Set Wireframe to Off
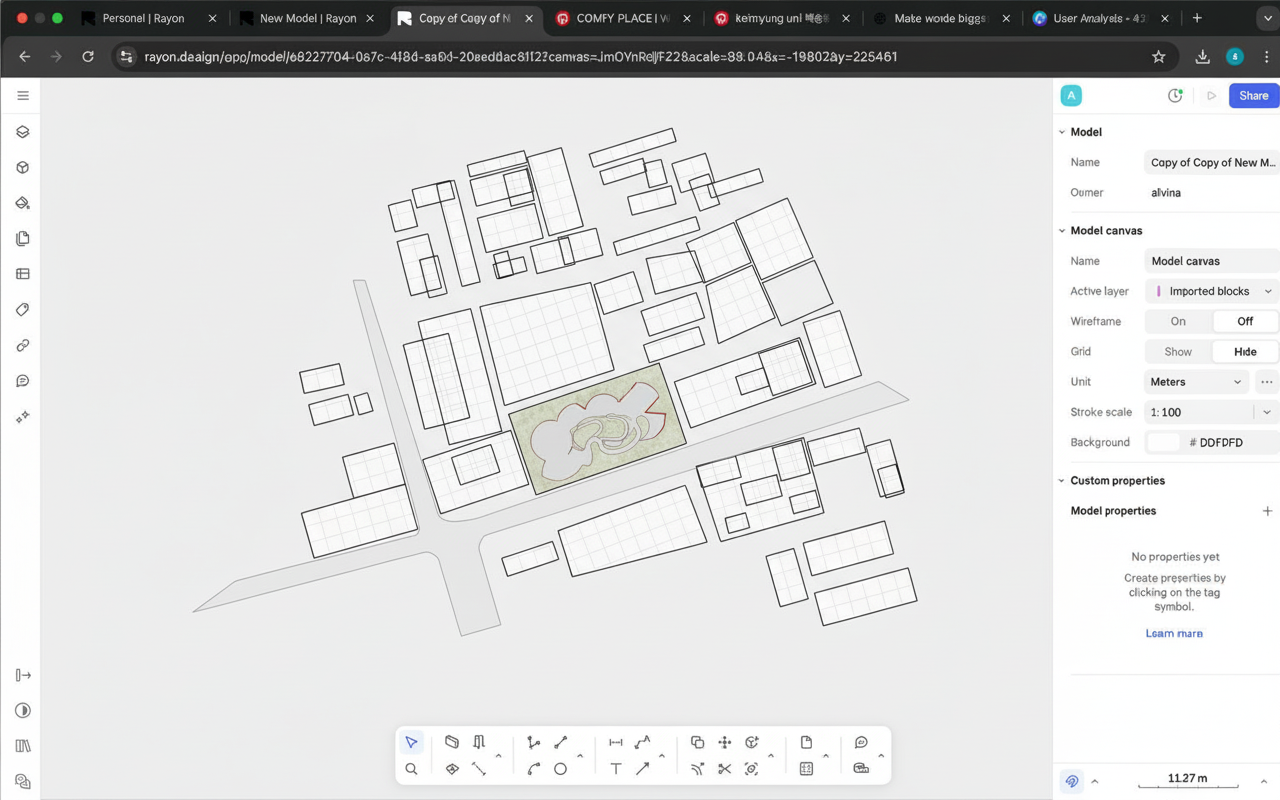This screenshot has width=1280, height=800. pos(1245,321)
